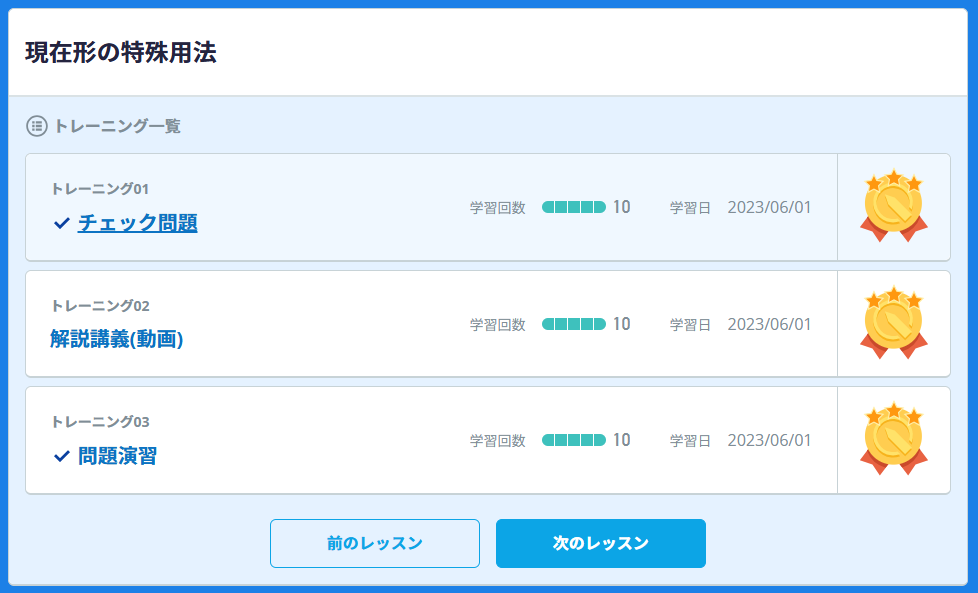
Task: Click the progress bar for トレーニング01
Action: click(574, 207)
